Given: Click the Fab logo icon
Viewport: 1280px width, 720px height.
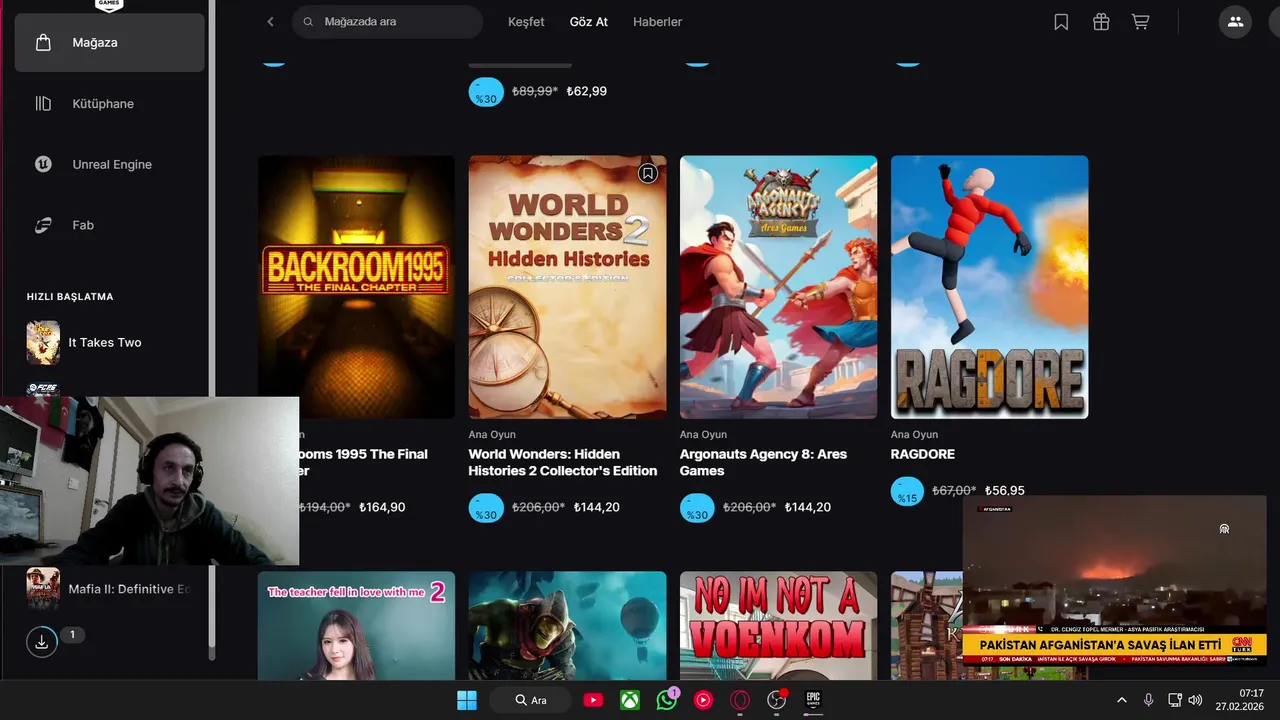Looking at the screenshot, I should [x=43, y=225].
